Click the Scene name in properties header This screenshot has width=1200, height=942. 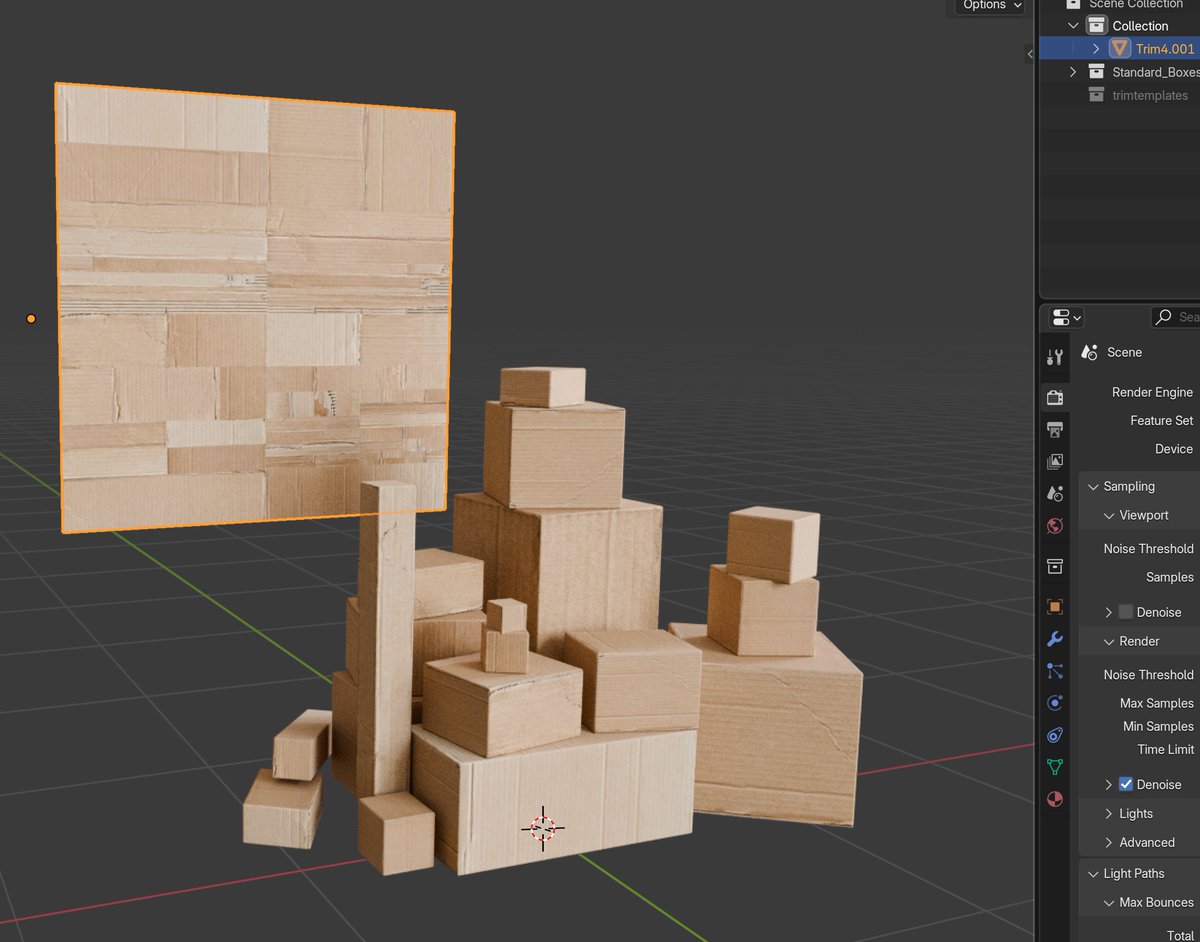click(x=1124, y=352)
